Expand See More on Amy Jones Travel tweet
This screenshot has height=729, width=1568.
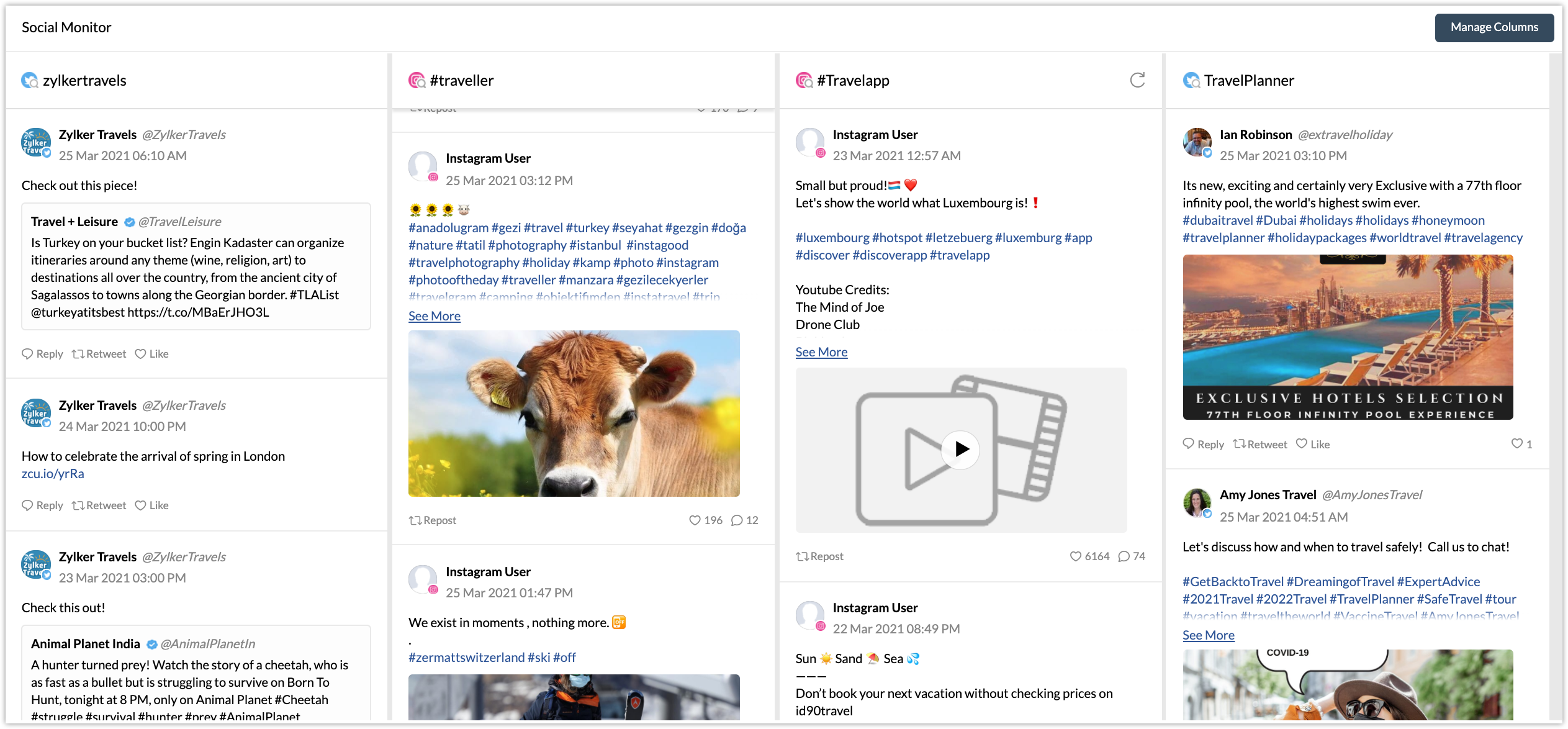pyautogui.click(x=1208, y=635)
